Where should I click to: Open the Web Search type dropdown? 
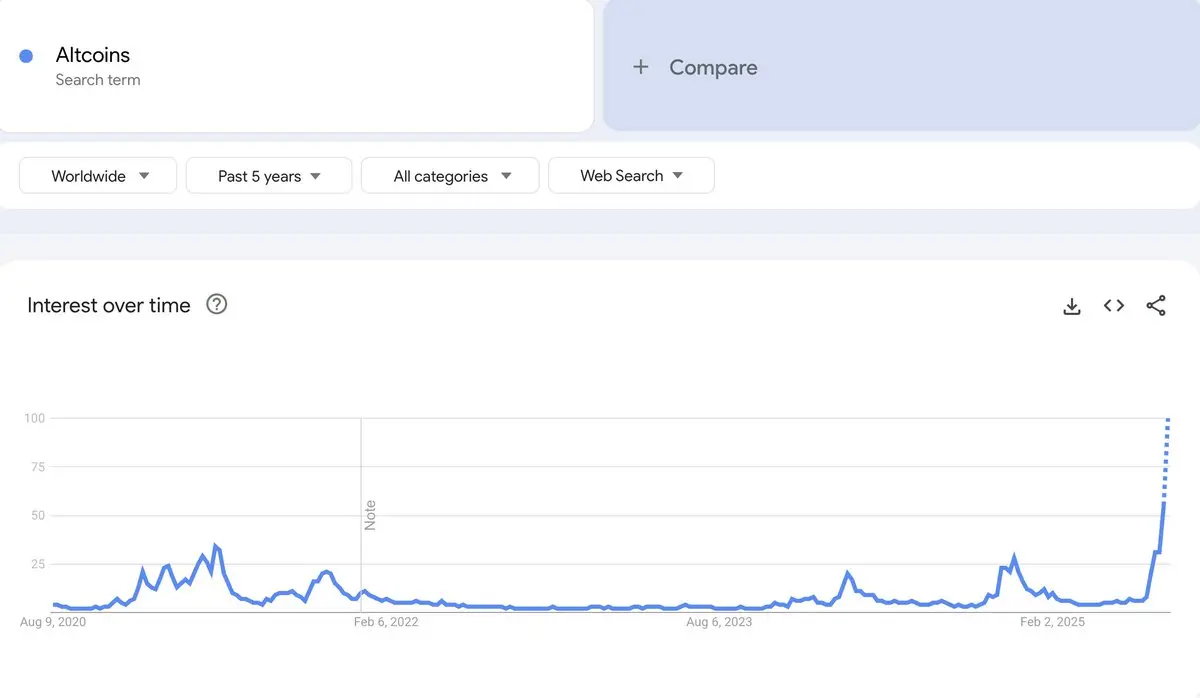[631, 175]
